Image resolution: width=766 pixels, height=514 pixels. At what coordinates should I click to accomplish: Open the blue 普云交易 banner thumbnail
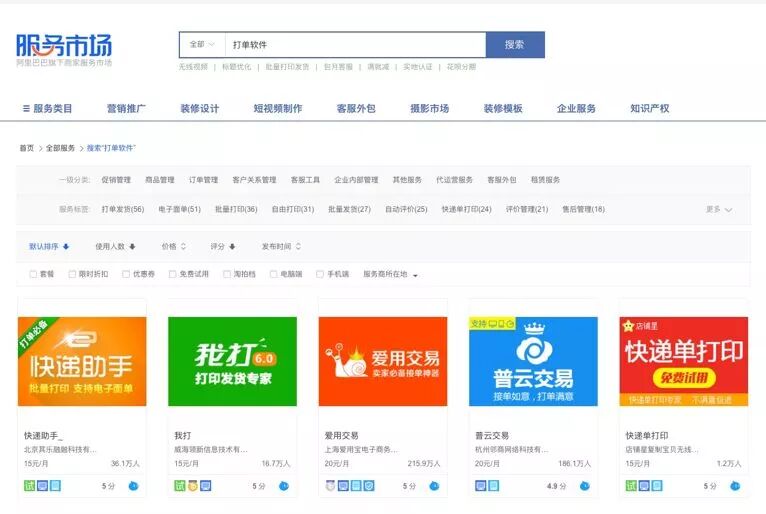[533, 361]
